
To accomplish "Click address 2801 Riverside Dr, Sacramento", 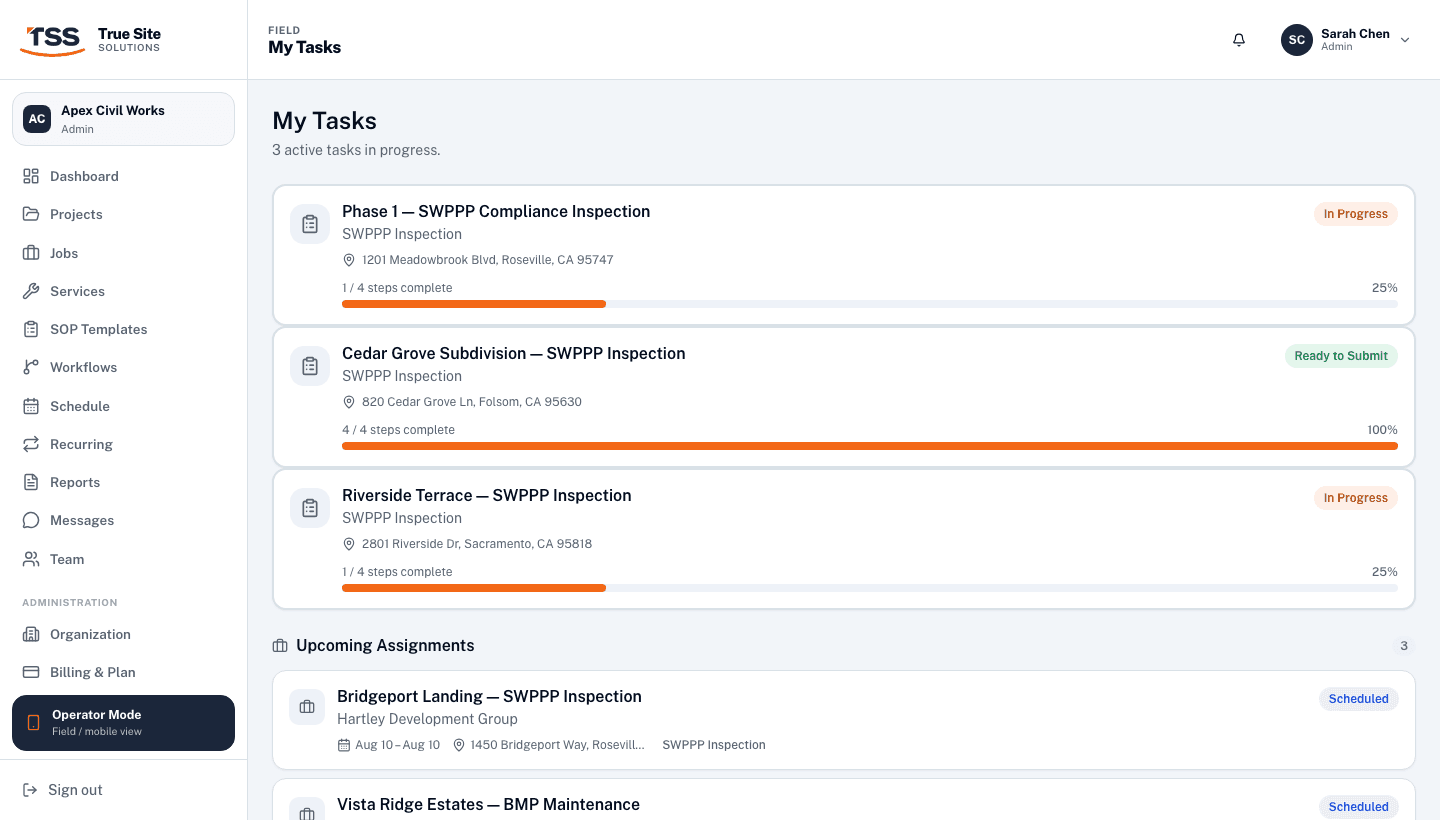I will [x=477, y=544].
